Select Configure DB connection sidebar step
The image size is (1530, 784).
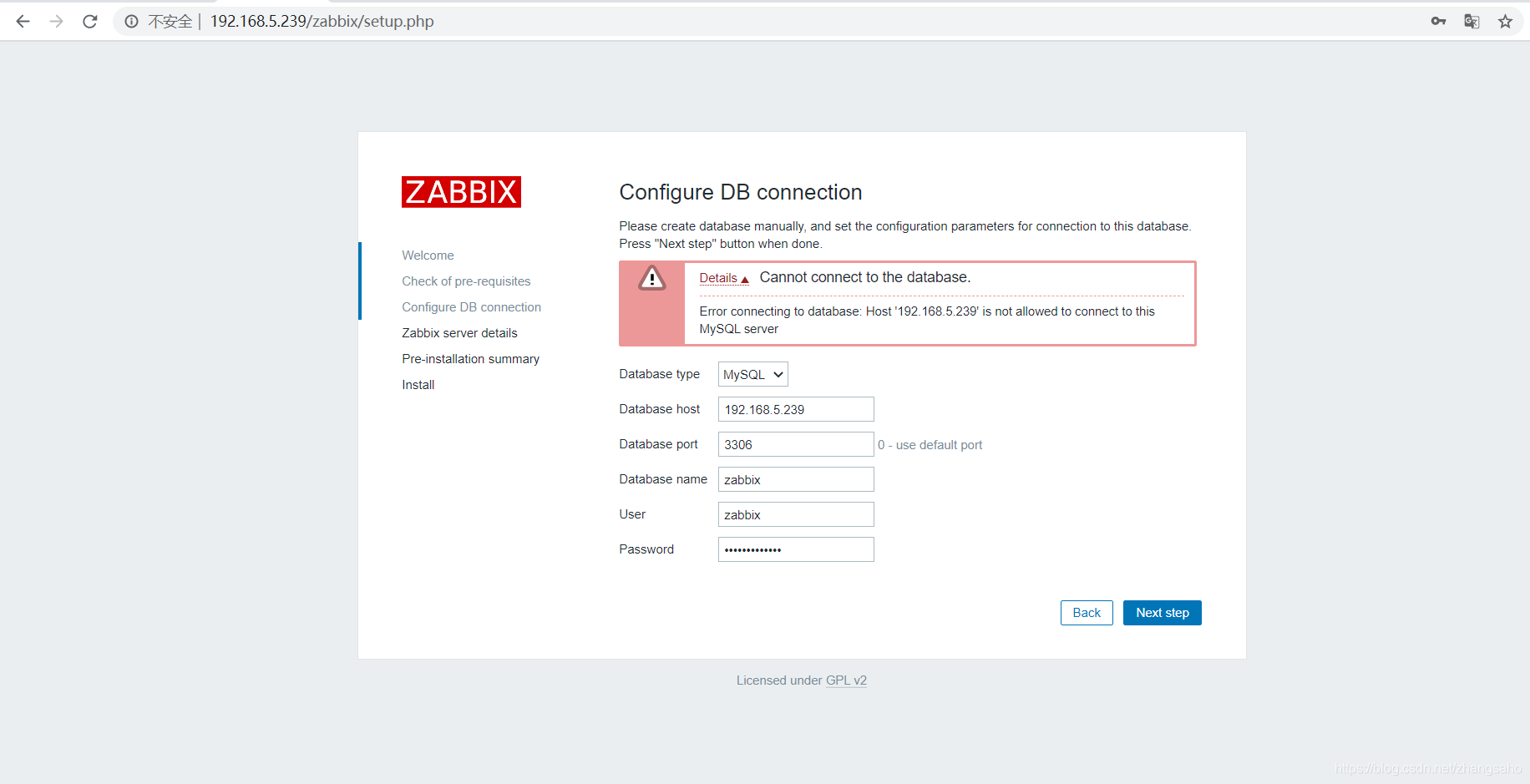[471, 307]
